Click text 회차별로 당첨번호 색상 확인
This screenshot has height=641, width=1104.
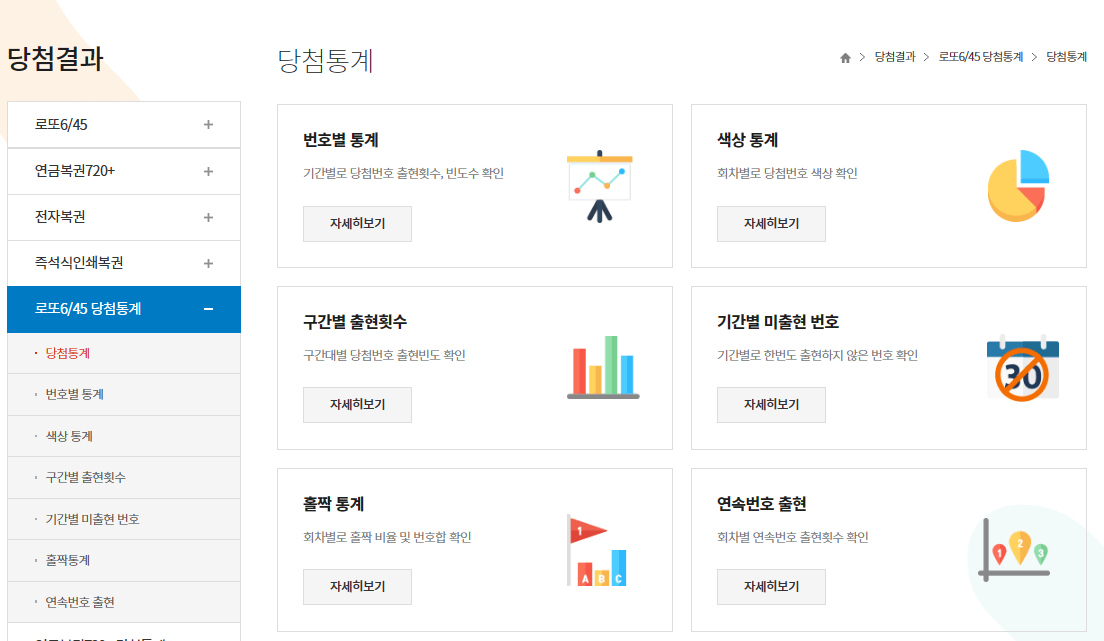click(x=787, y=173)
